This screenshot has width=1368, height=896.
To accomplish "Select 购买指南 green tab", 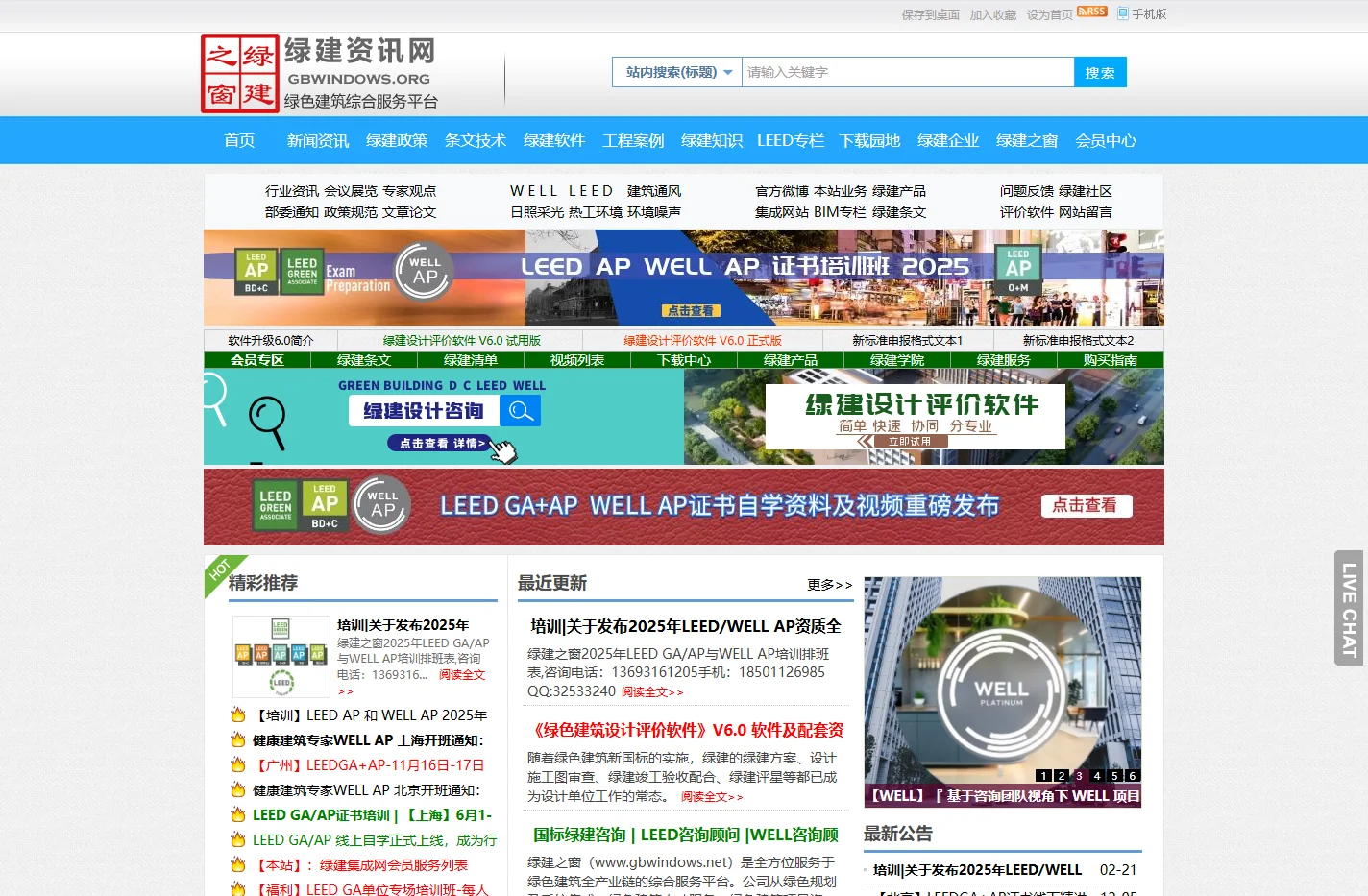I will click(x=1111, y=360).
